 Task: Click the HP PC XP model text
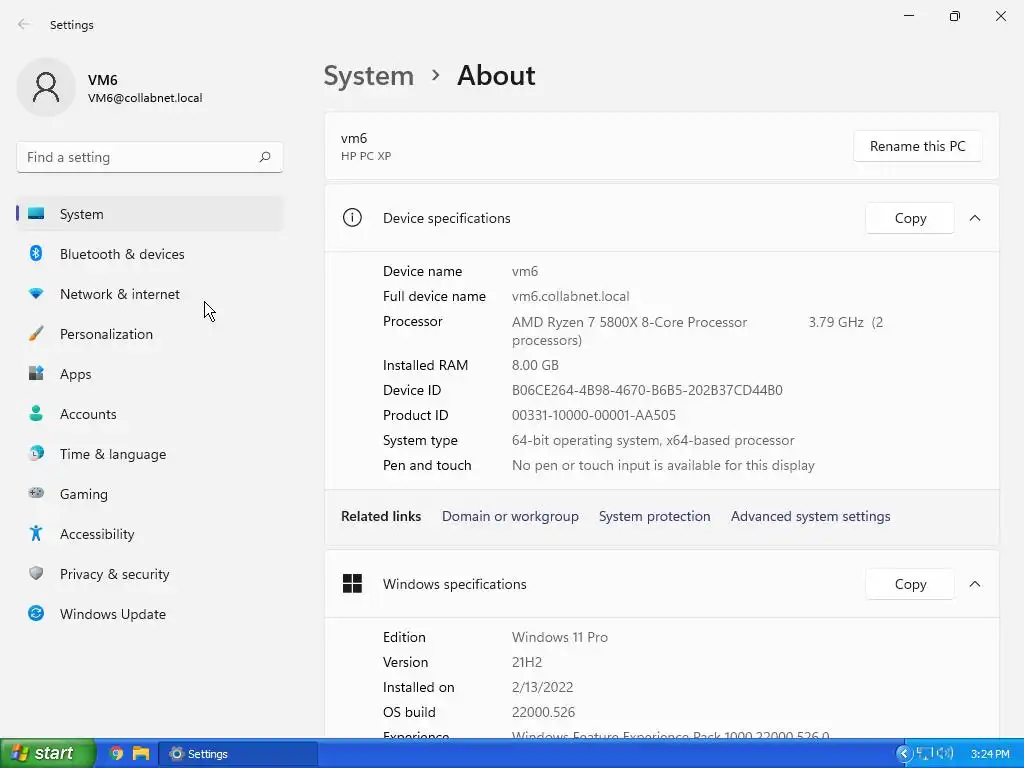pyautogui.click(x=366, y=156)
